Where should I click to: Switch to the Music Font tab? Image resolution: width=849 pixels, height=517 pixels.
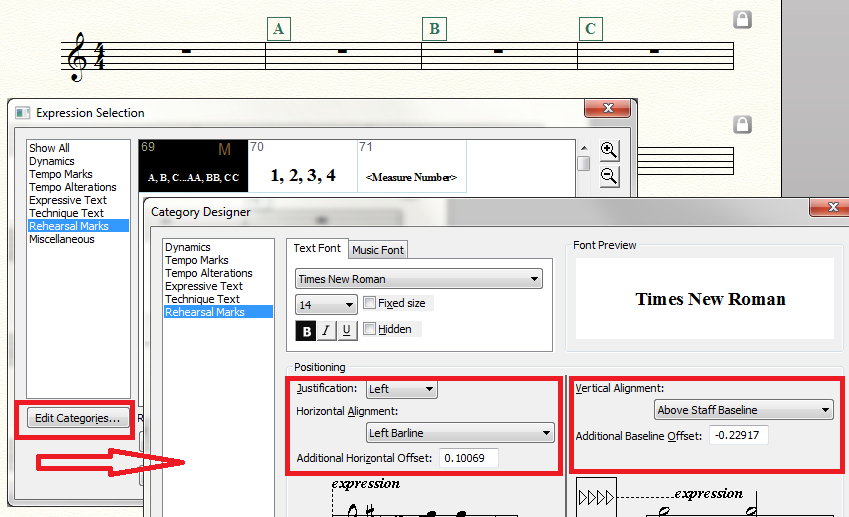(x=378, y=249)
